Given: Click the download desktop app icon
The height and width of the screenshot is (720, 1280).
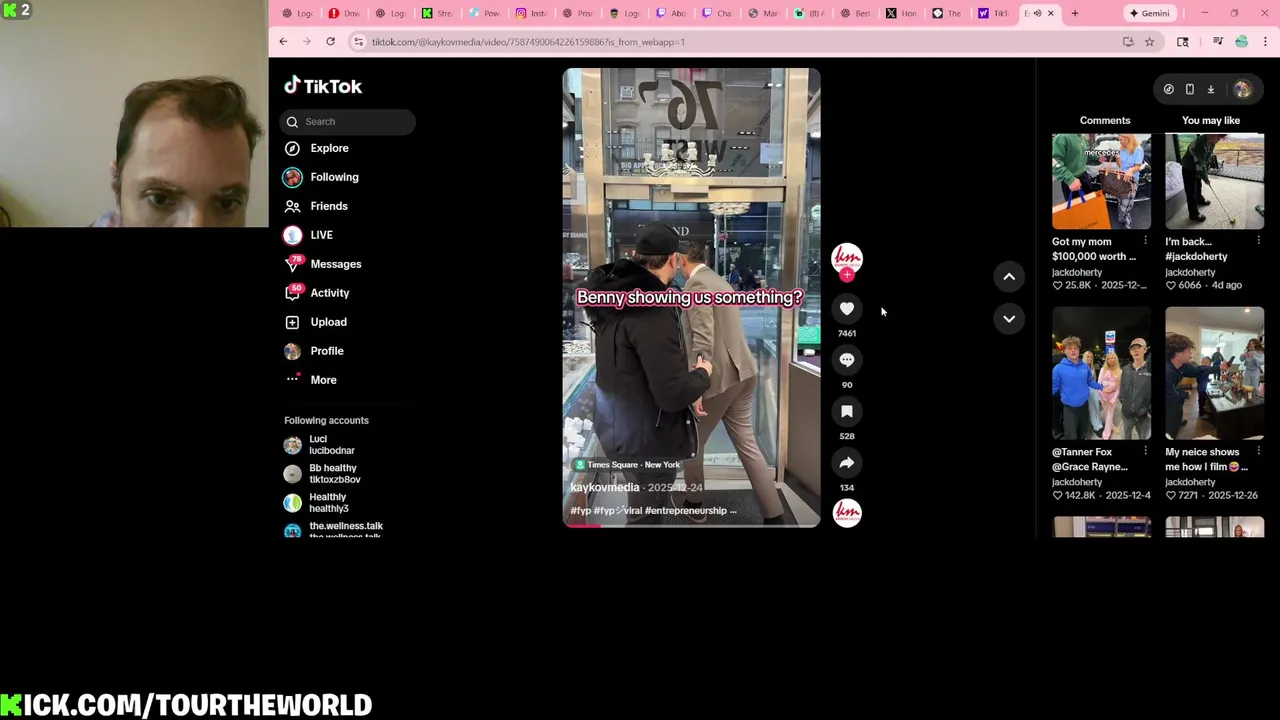Looking at the screenshot, I should [1211, 89].
